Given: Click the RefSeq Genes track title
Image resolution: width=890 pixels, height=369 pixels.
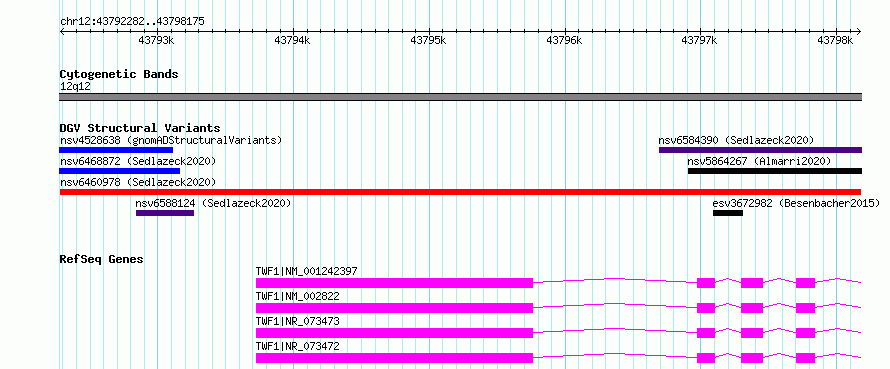Looking at the screenshot, I should coord(102,259).
